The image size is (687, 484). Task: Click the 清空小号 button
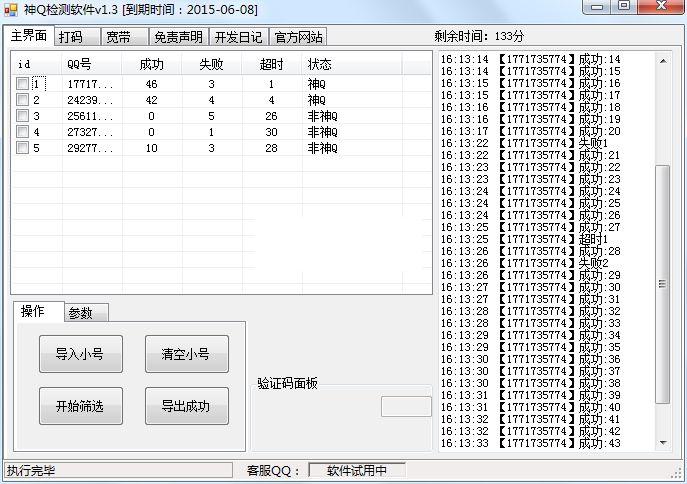click(186, 354)
